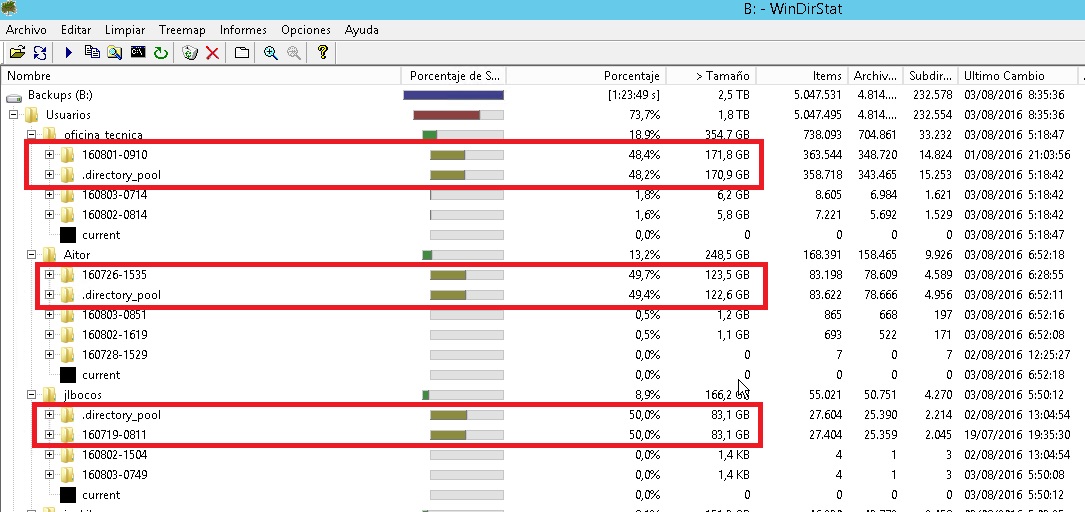This screenshot has height=512, width=1085.
Task: Click the red X permanent delete icon
Action: (212, 52)
